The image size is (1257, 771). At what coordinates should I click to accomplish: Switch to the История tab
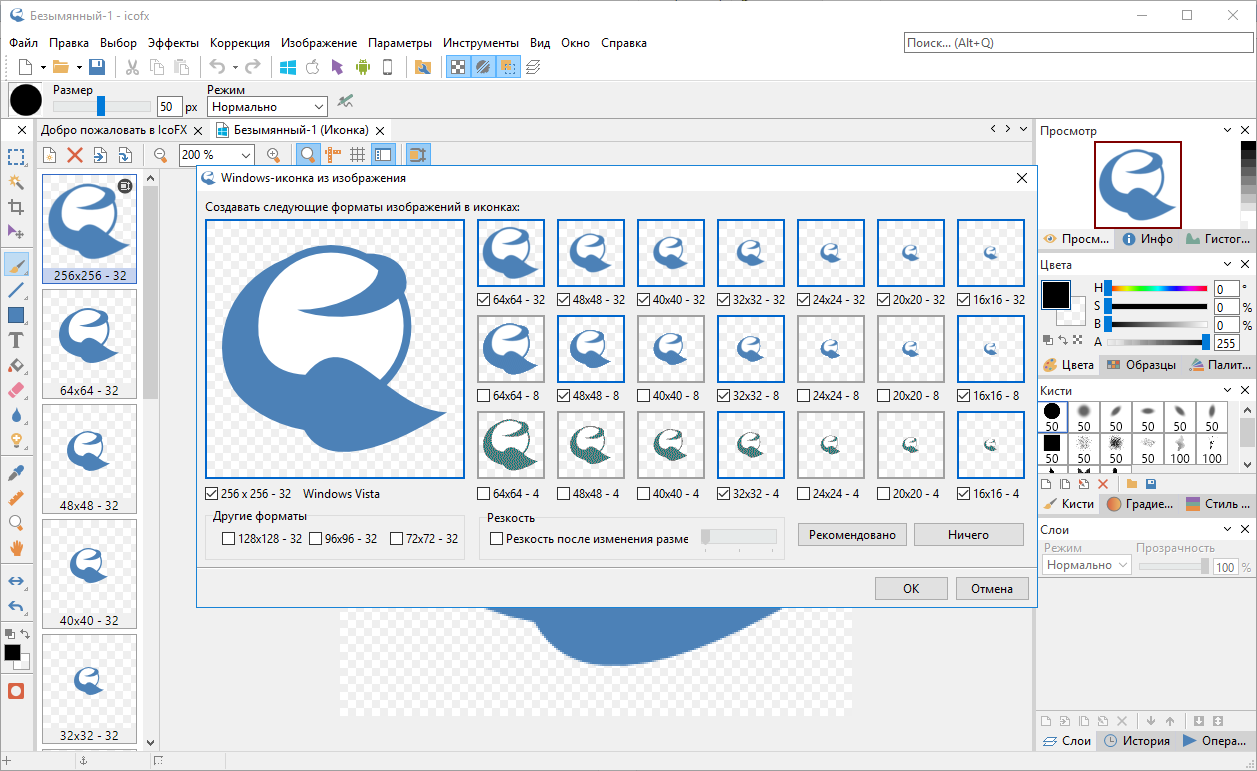pos(1136,741)
